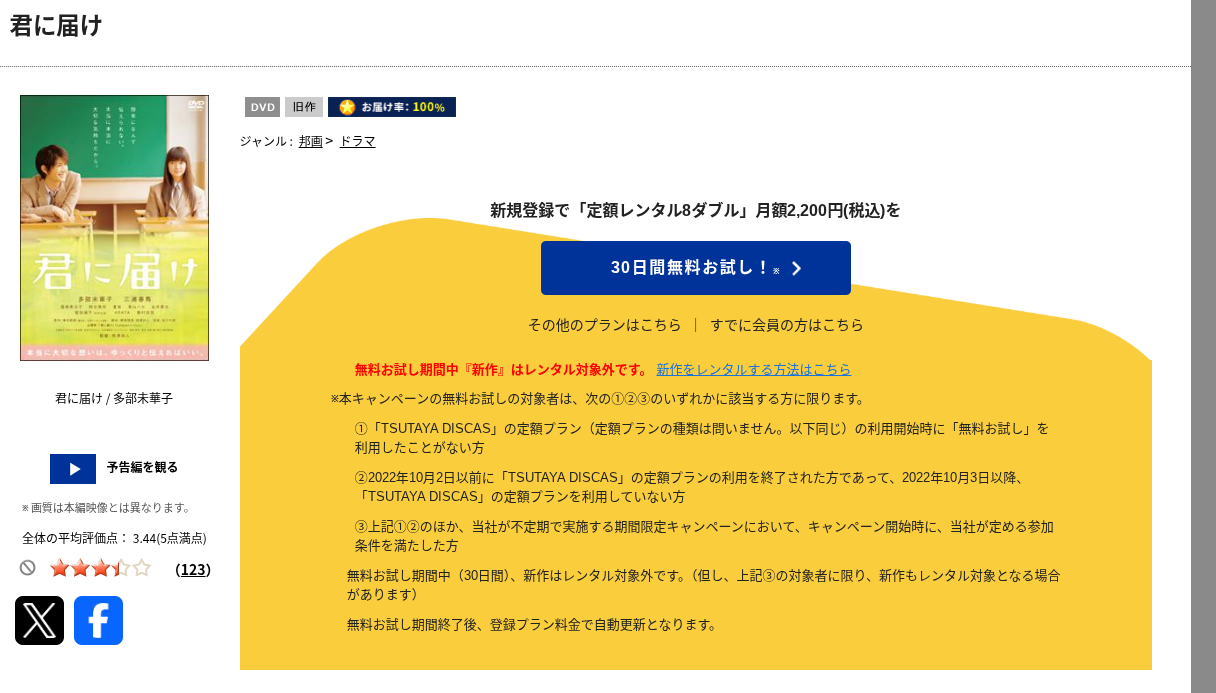Click the DVD badge
1216x693 pixels.
pyautogui.click(x=262, y=107)
